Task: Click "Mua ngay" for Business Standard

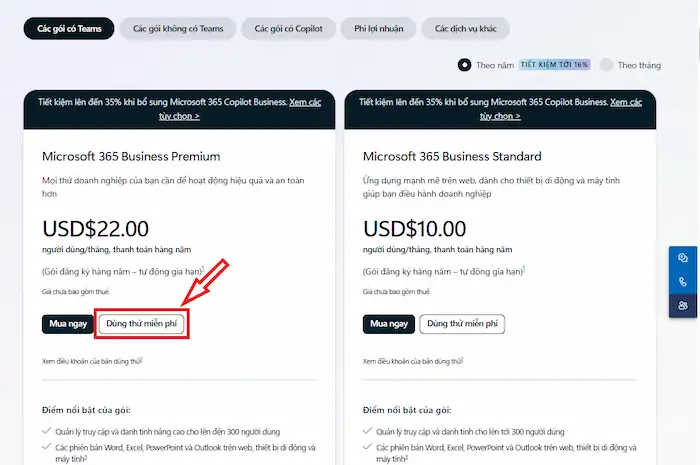Action: (x=389, y=324)
